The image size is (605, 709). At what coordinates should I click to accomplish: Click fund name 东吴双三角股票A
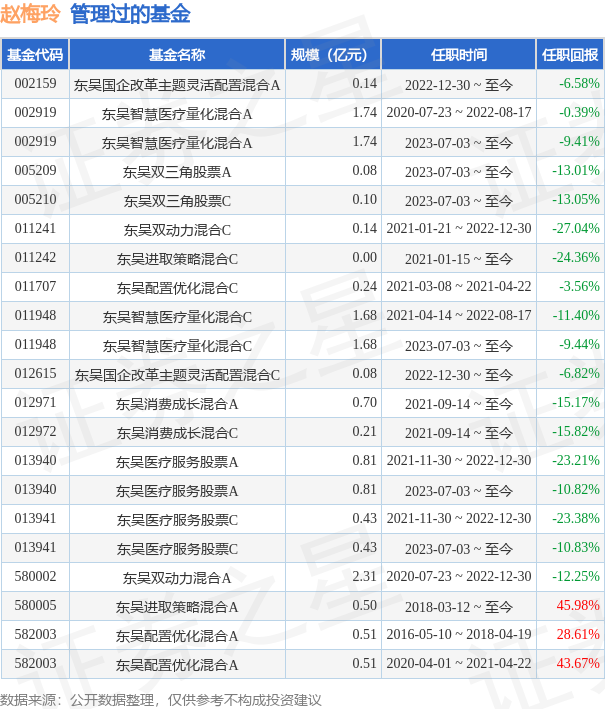[177, 172]
